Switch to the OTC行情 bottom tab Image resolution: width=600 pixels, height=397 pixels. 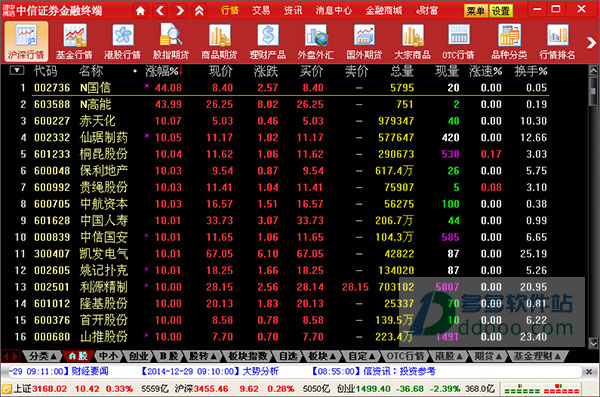click(405, 356)
